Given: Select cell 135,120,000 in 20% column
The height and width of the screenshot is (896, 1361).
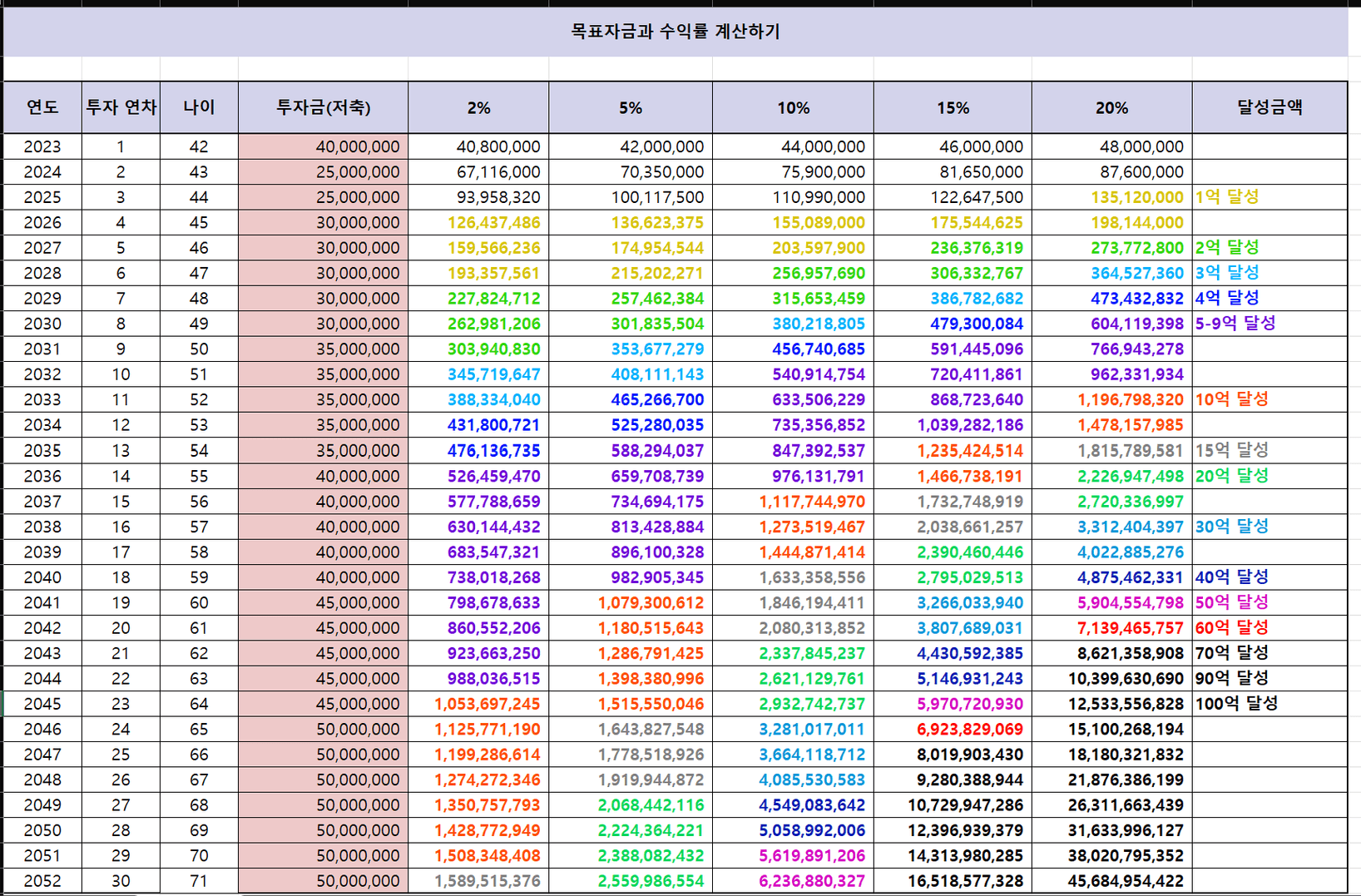Looking at the screenshot, I should point(1111,197).
